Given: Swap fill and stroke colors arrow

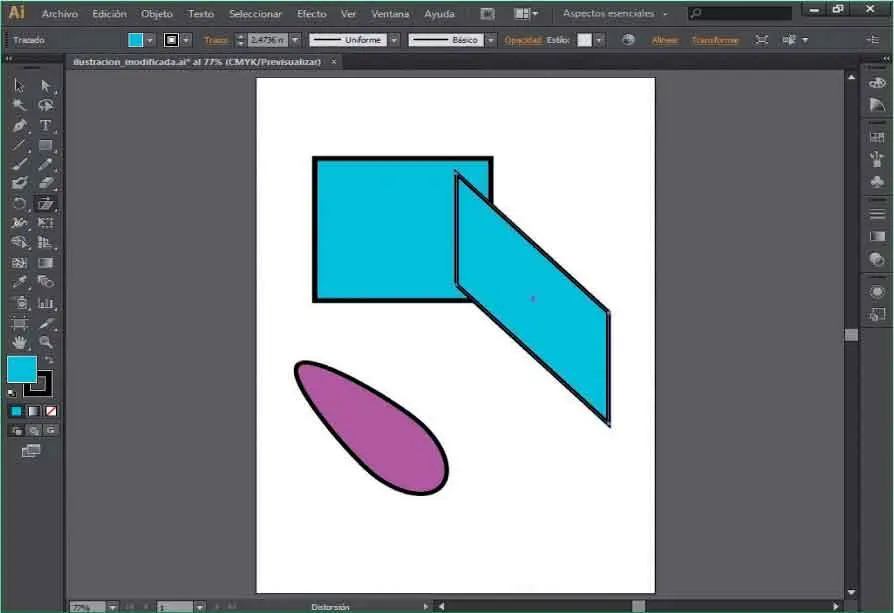Looking at the screenshot, I should (x=49, y=360).
